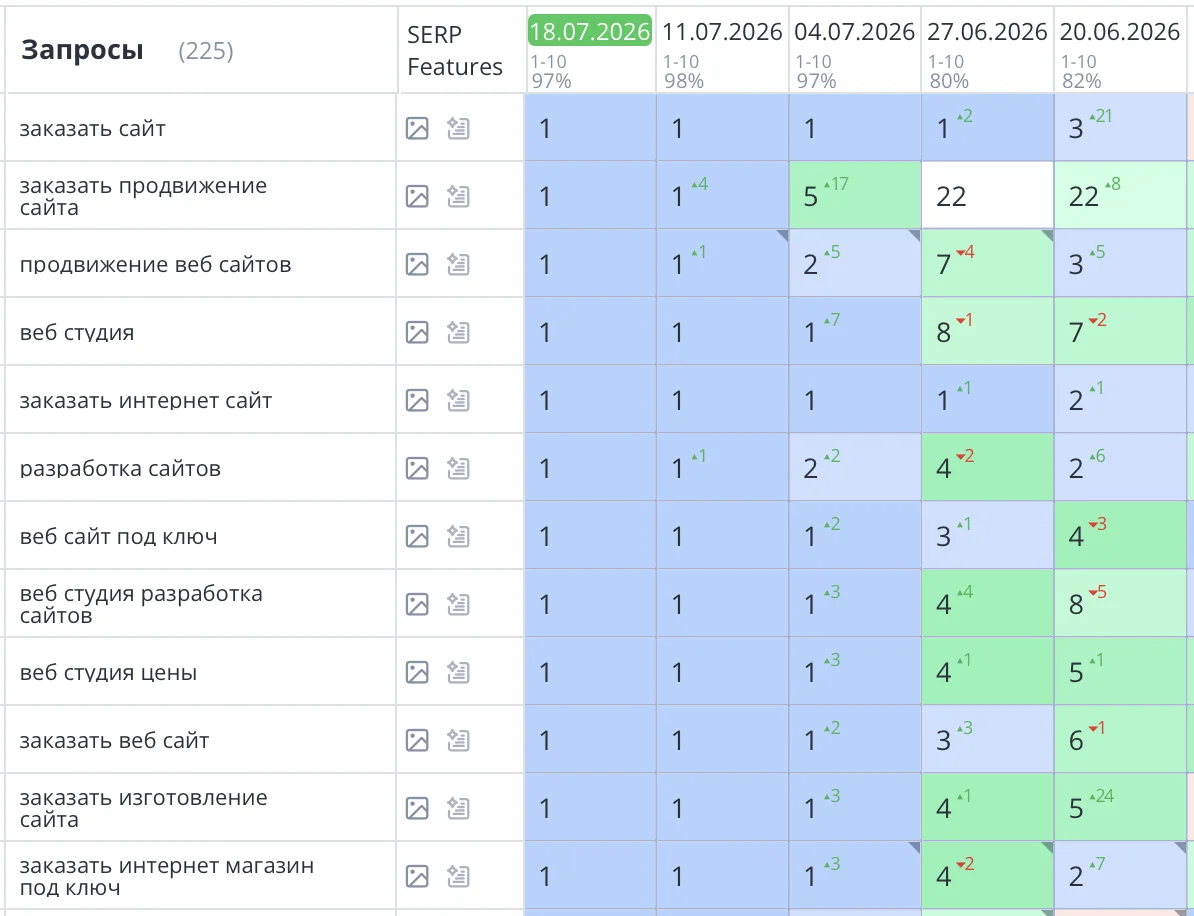Click snippet icon for 'веб студия цены'
1194x916 pixels.
[458, 672]
